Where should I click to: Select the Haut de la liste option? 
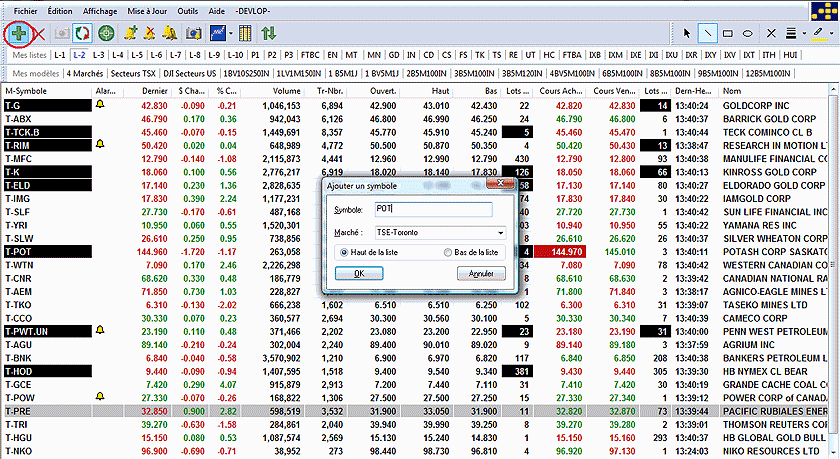point(369,252)
